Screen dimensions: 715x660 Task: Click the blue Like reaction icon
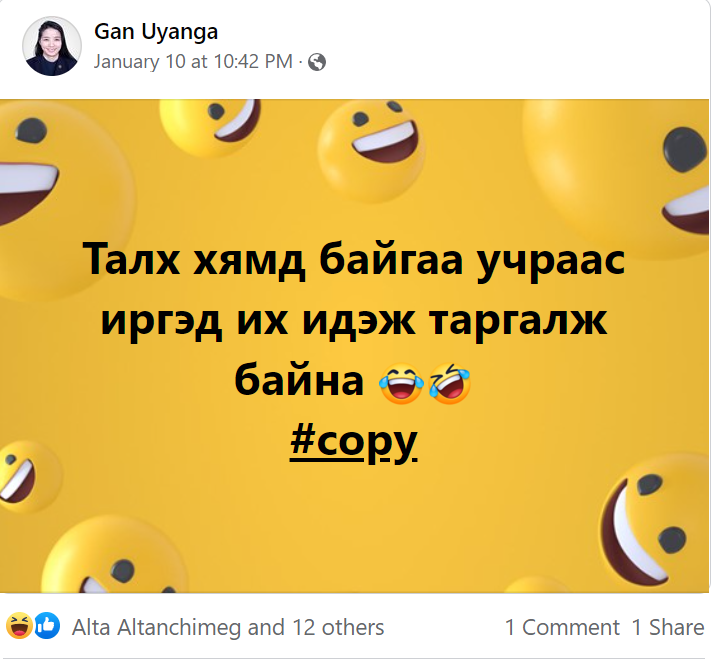click(47, 625)
